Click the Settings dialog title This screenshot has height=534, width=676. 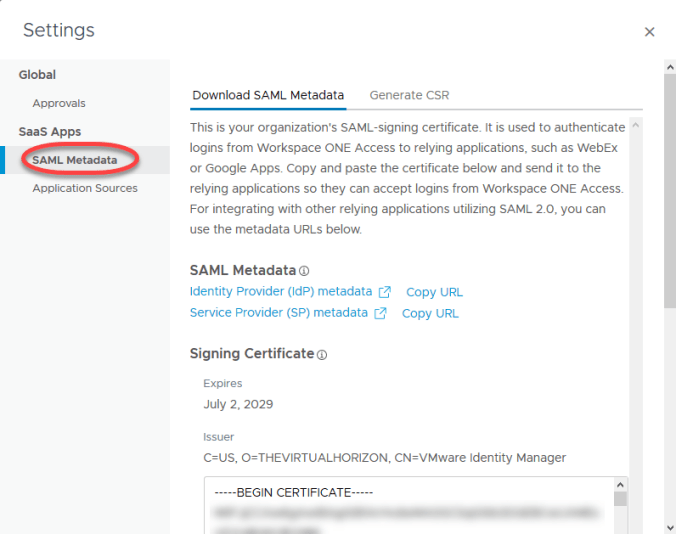(59, 30)
